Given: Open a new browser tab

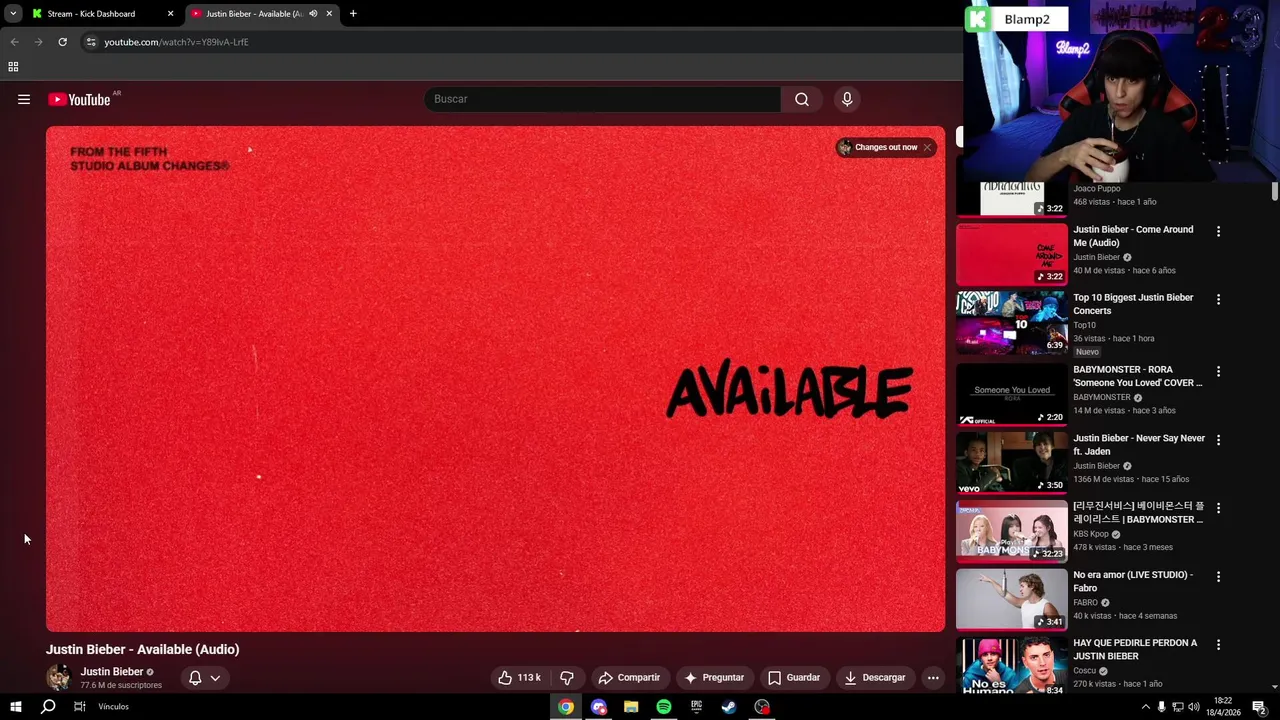Looking at the screenshot, I should [x=353, y=14].
